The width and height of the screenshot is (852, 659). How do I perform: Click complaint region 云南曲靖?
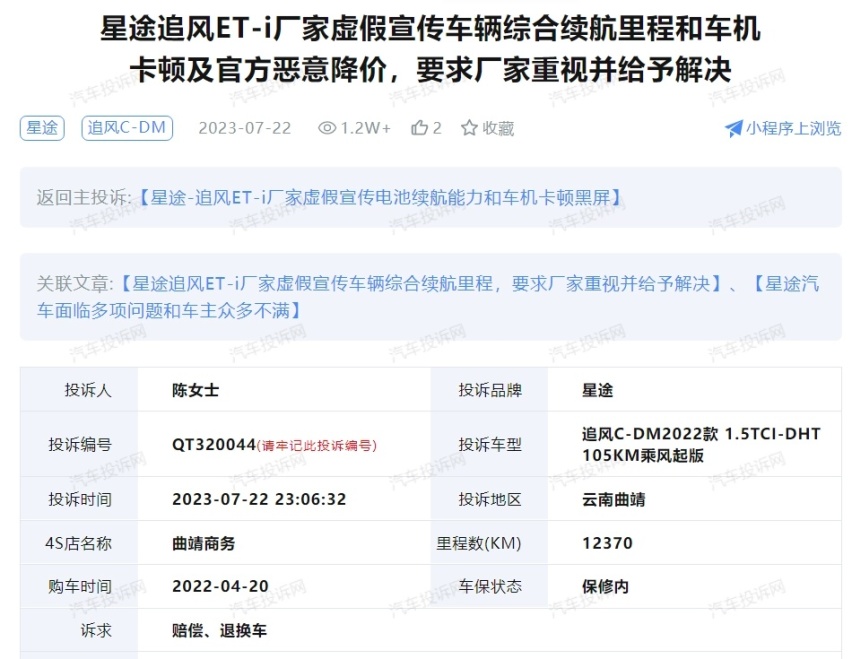click(x=613, y=499)
